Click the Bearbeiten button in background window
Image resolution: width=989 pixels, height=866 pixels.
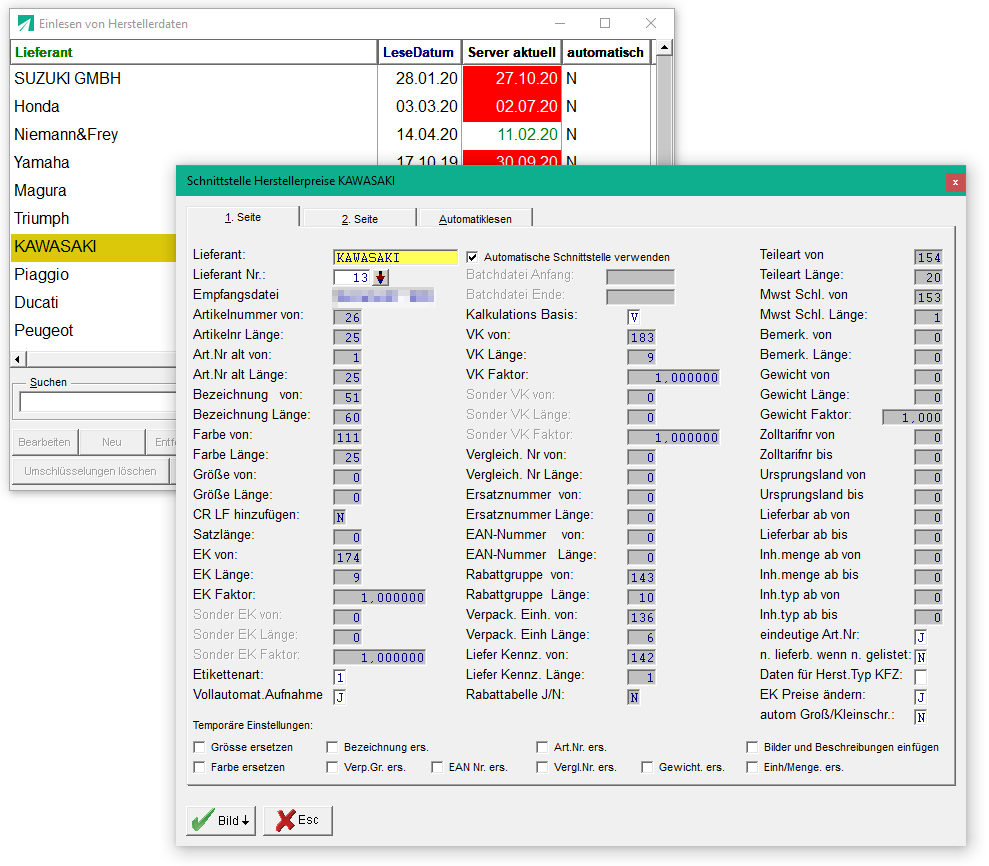click(44, 442)
